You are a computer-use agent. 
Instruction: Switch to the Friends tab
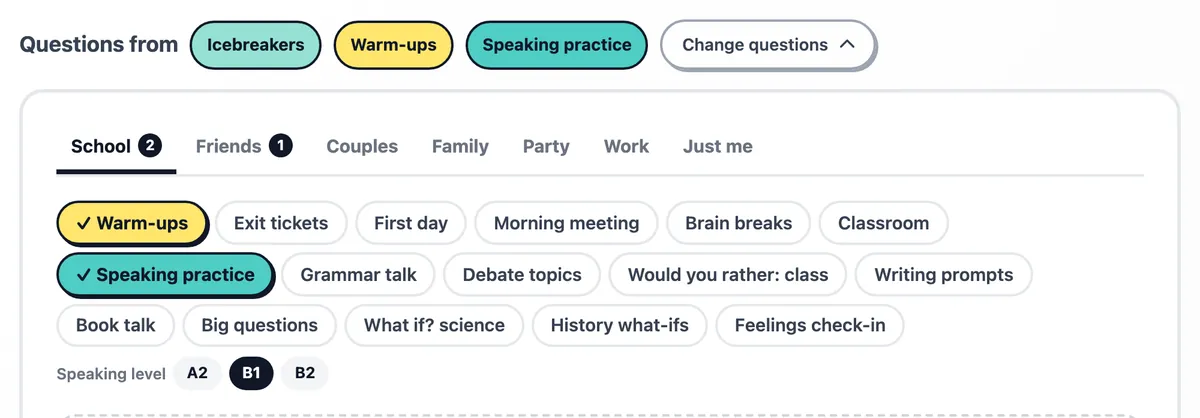click(243, 146)
